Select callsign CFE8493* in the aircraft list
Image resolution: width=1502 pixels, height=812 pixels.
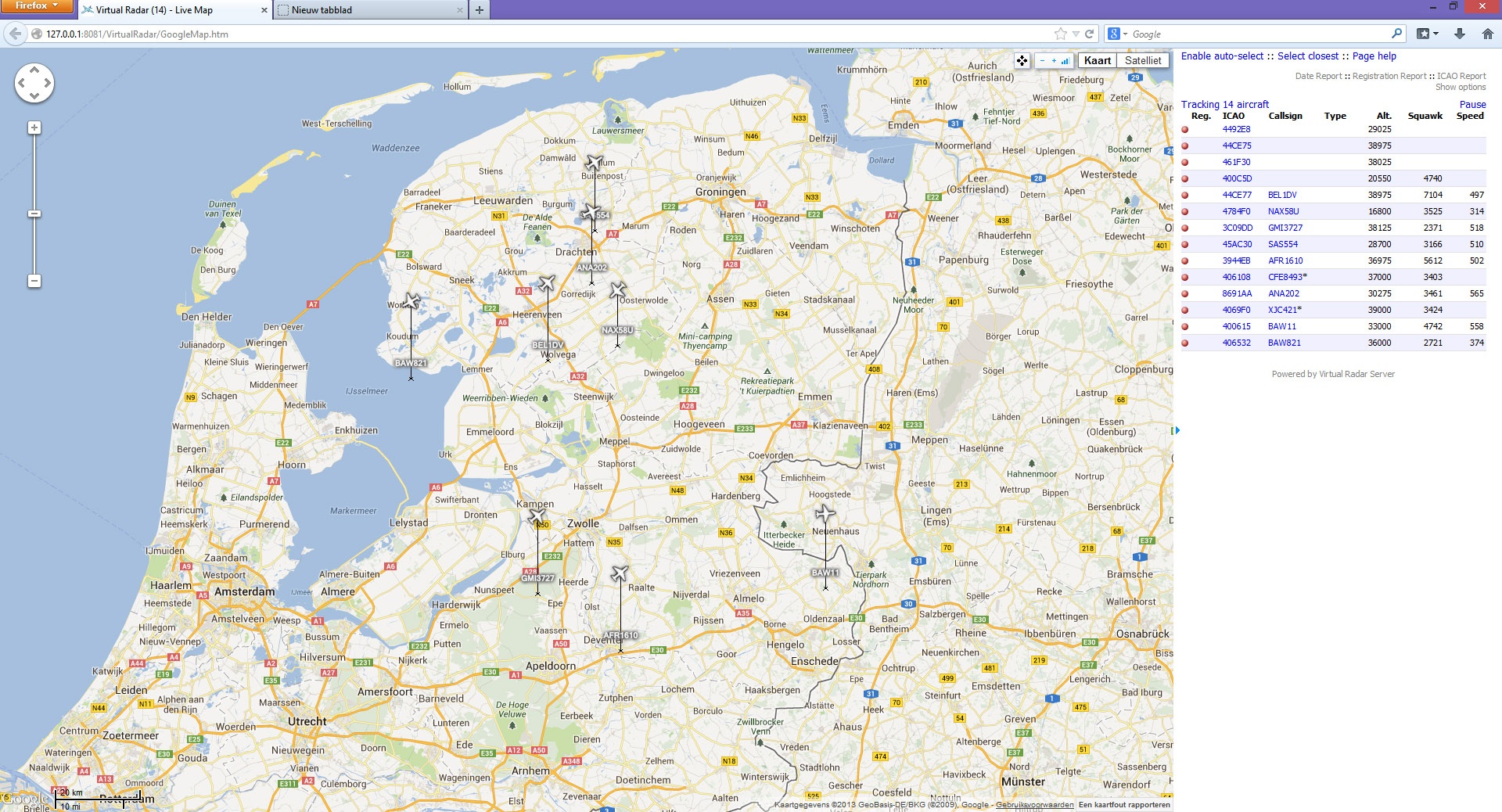tap(1288, 278)
